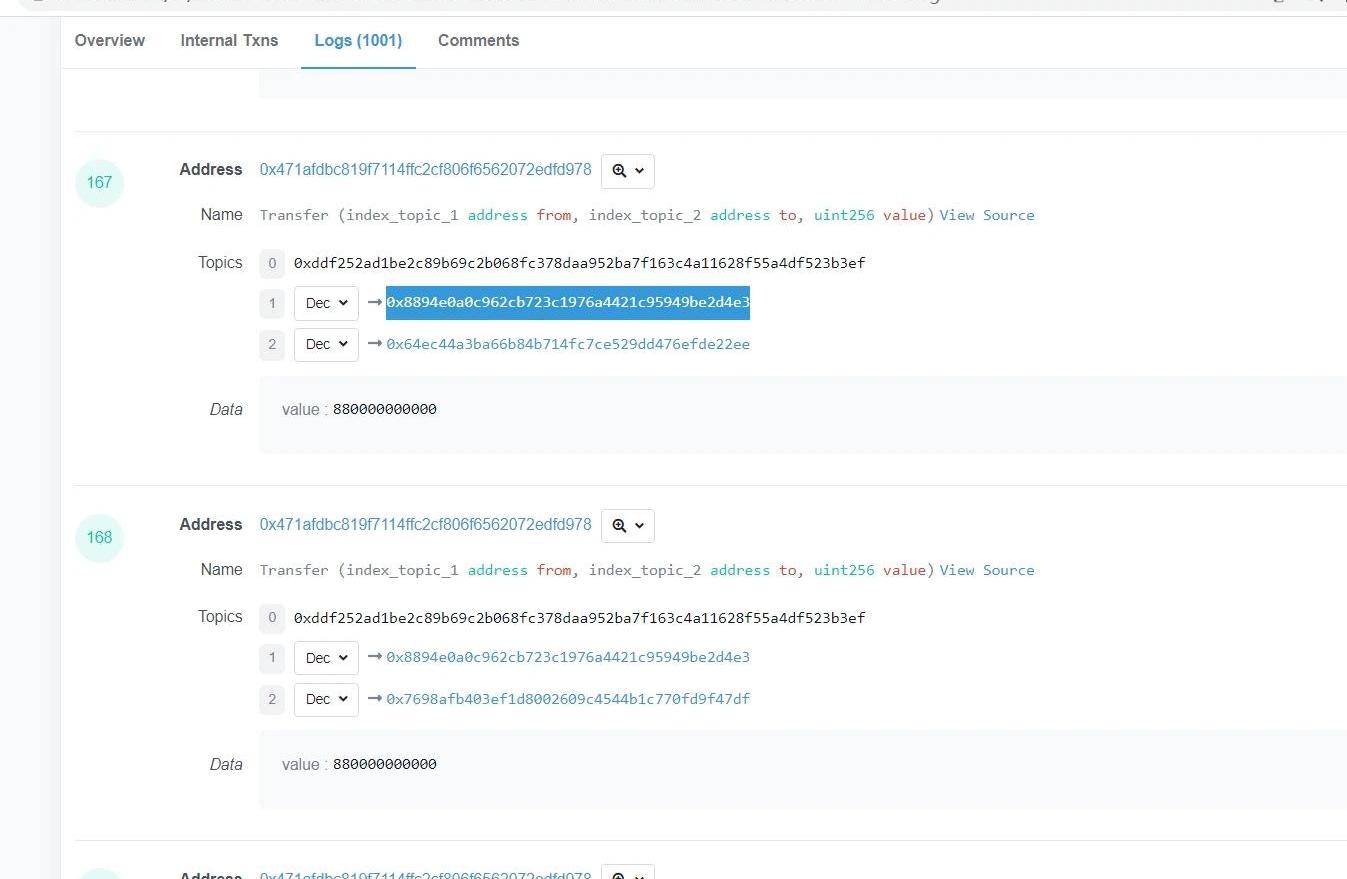Image resolution: width=1347 pixels, height=879 pixels.
Task: Change Dec format for log 168 topic 1
Action: 326,658
